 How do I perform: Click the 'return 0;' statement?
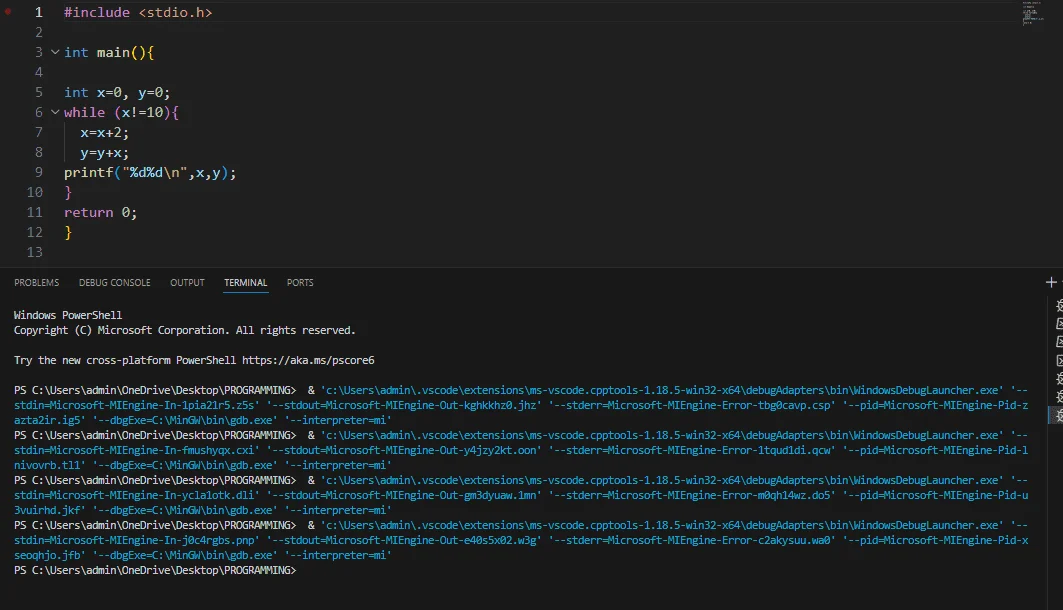coord(100,212)
